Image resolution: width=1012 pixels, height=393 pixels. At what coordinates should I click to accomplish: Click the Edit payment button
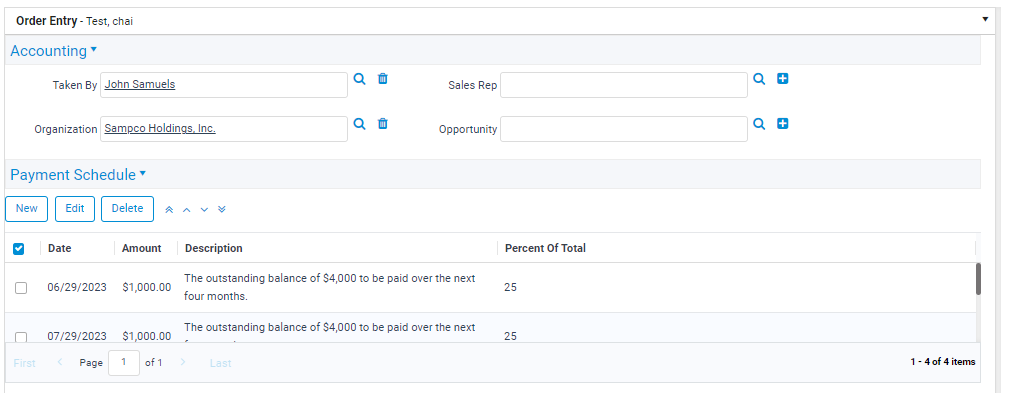pos(75,208)
